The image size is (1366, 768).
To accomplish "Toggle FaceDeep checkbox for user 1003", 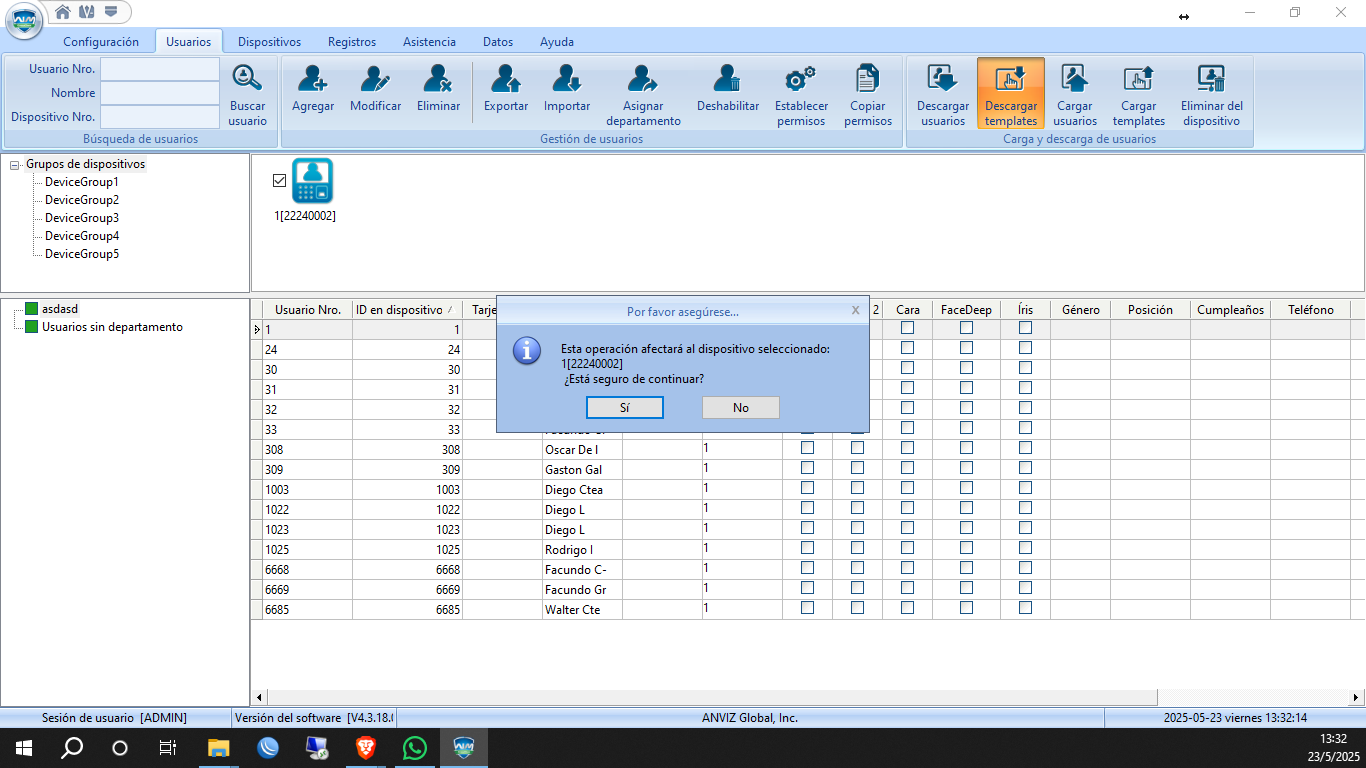I will point(966,488).
